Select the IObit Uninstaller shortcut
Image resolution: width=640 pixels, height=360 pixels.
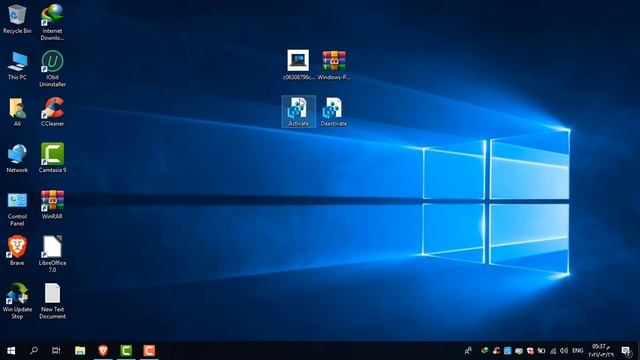(x=52, y=69)
